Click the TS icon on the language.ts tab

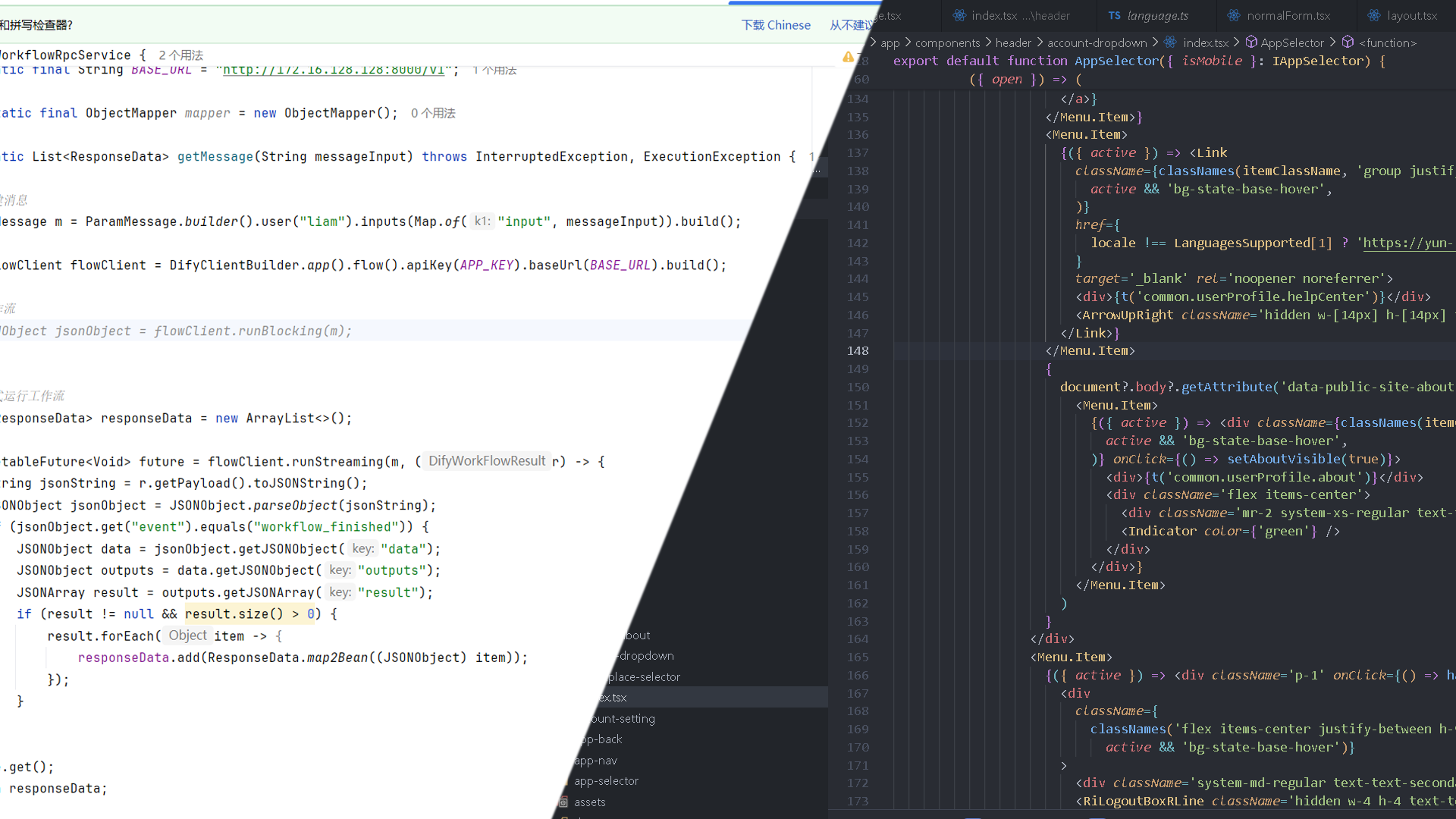(1114, 15)
